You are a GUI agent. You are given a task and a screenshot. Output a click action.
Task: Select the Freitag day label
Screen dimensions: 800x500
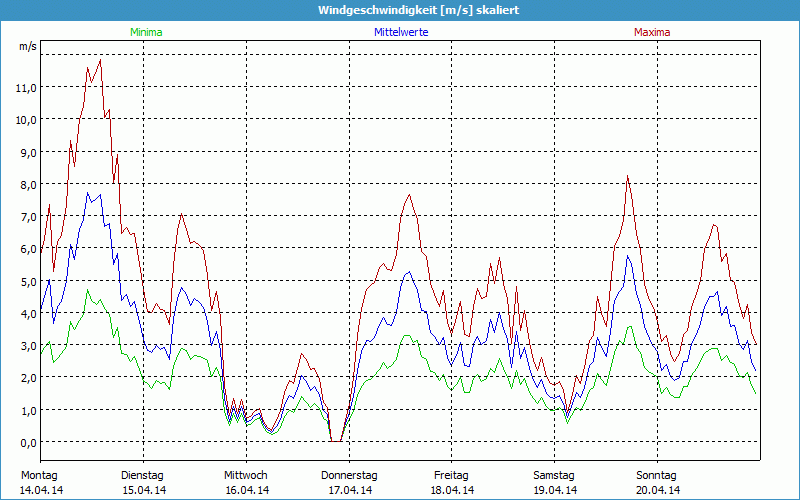click(452, 475)
